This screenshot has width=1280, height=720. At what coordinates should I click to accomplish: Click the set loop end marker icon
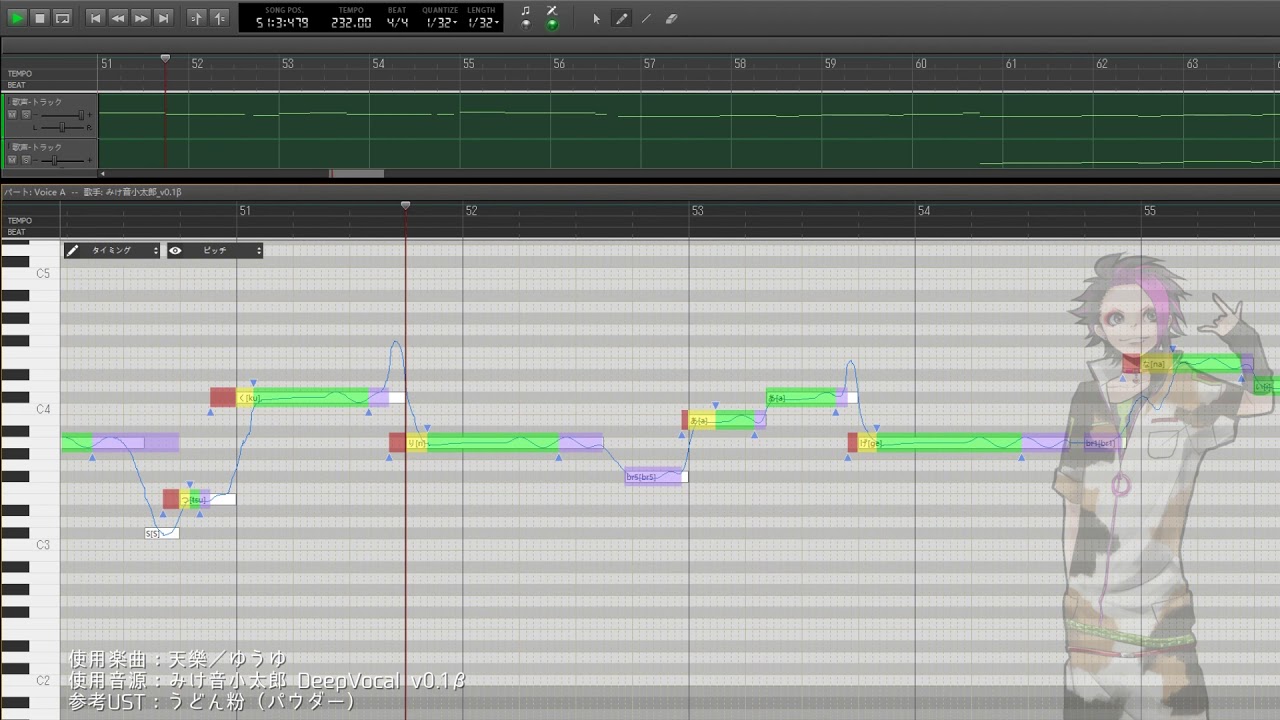pyautogui.click(x=220, y=18)
